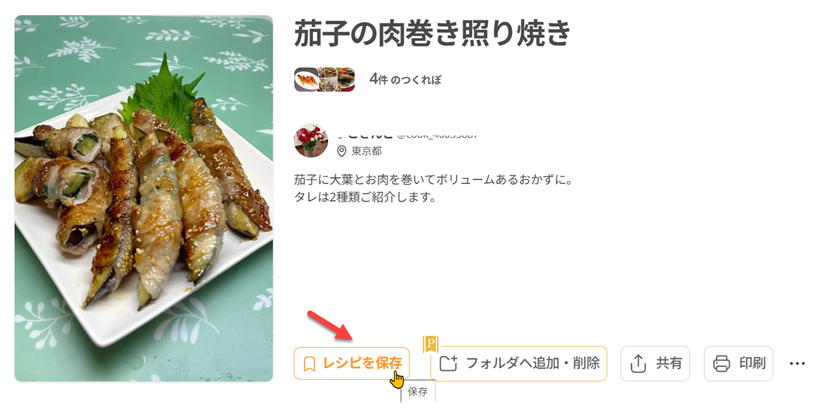Save the recipe with レシピを保存
825x409 pixels.
[351, 363]
